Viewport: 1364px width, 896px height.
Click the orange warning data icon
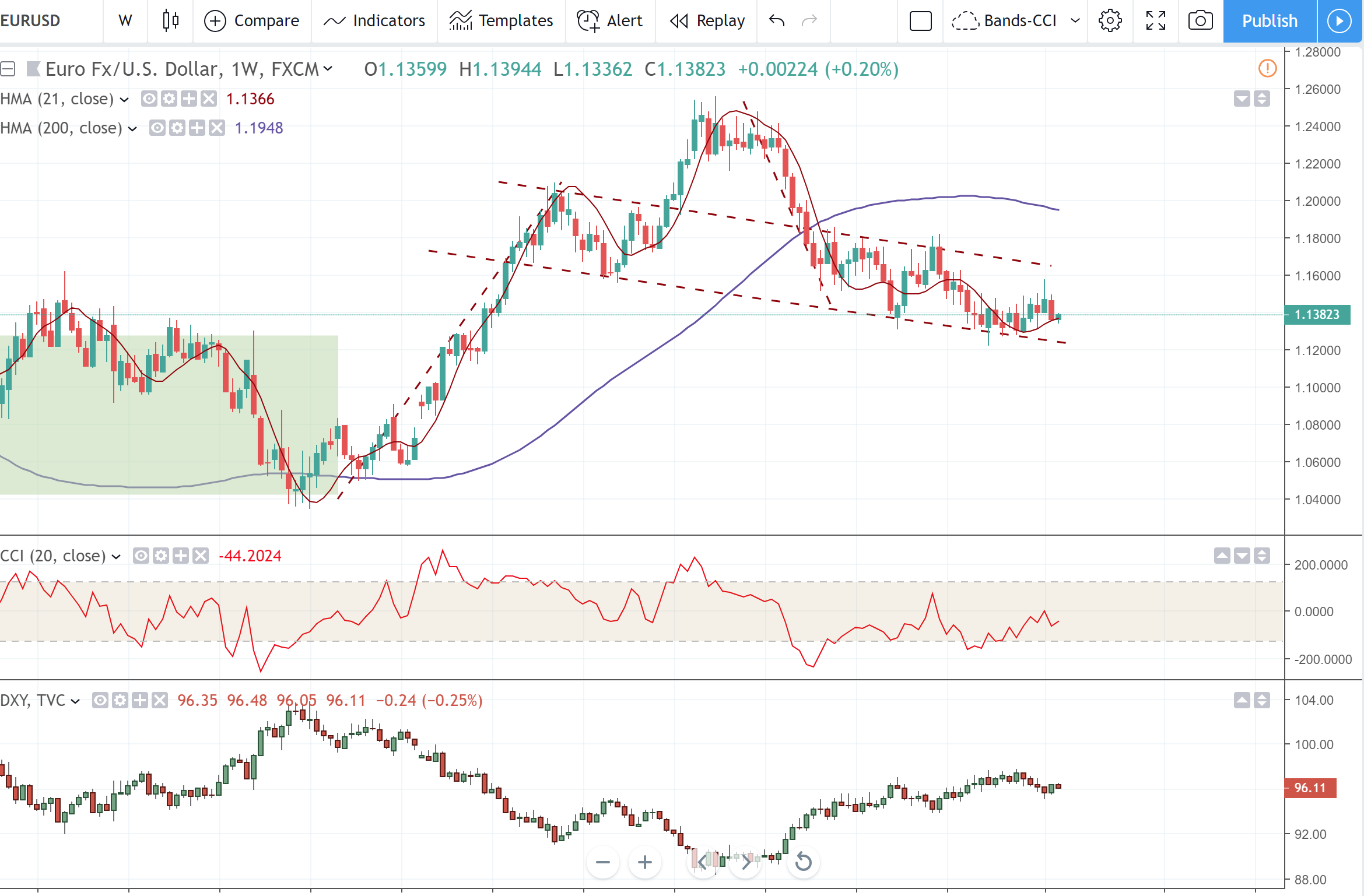point(1267,69)
